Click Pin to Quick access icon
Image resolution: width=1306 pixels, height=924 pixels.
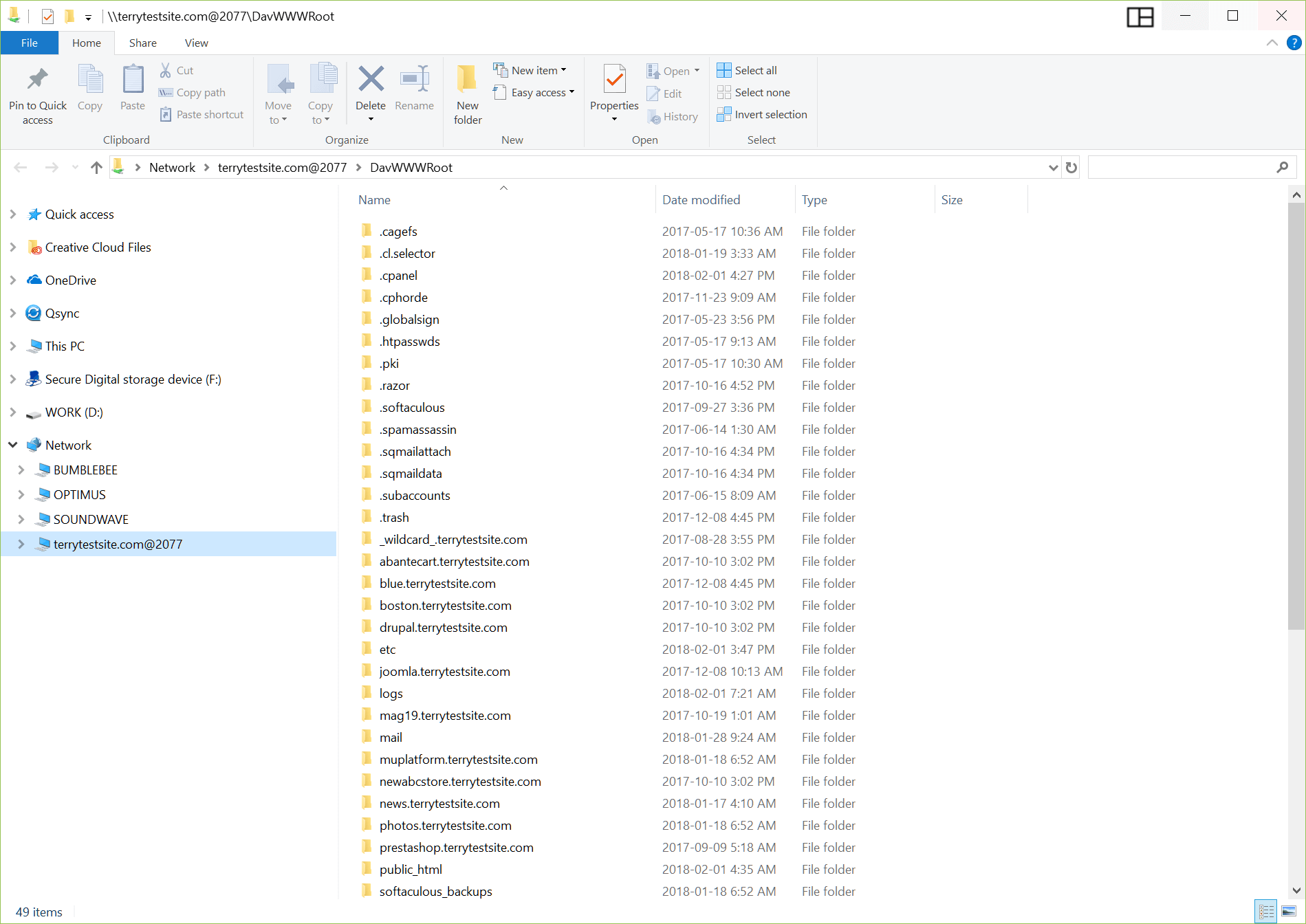click(x=37, y=79)
